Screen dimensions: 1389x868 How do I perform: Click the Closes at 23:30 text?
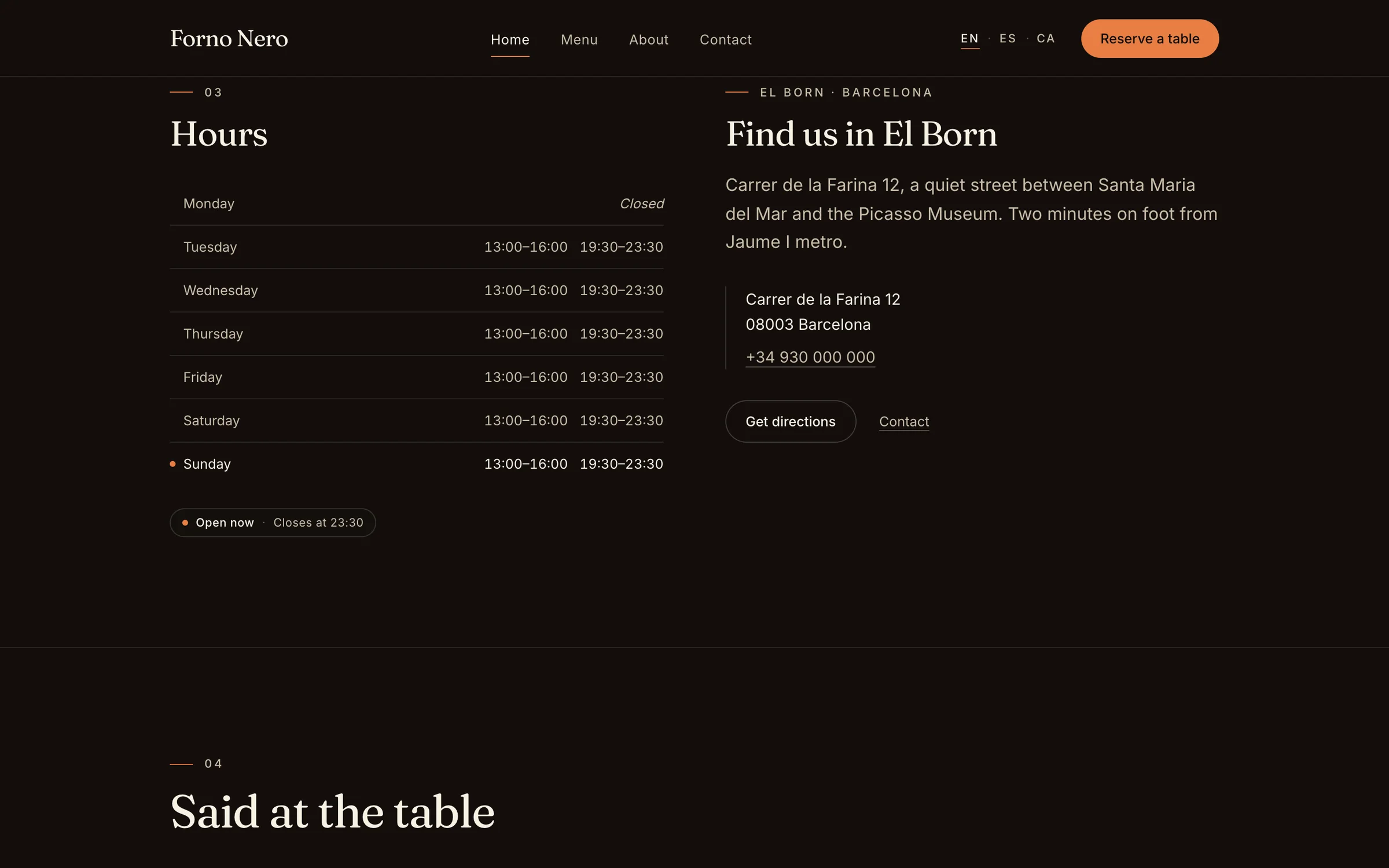[x=318, y=523]
